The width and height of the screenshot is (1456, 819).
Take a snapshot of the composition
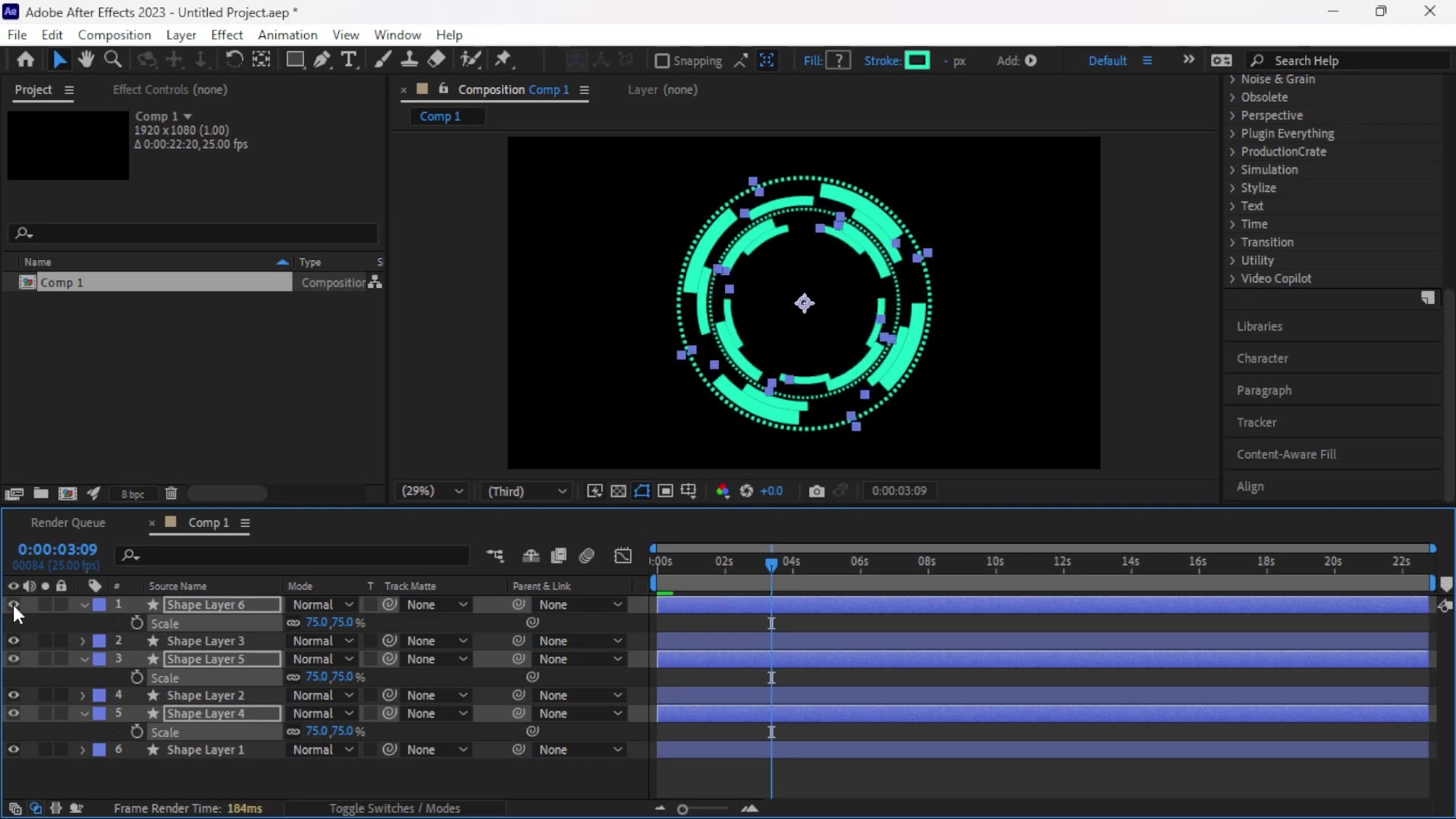point(817,491)
